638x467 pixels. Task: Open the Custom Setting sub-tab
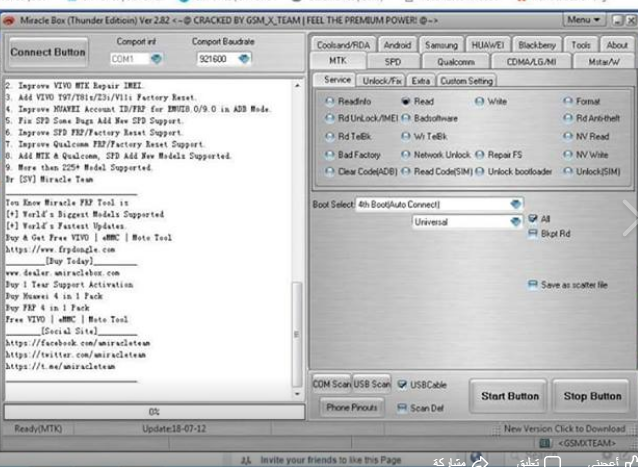(466, 81)
